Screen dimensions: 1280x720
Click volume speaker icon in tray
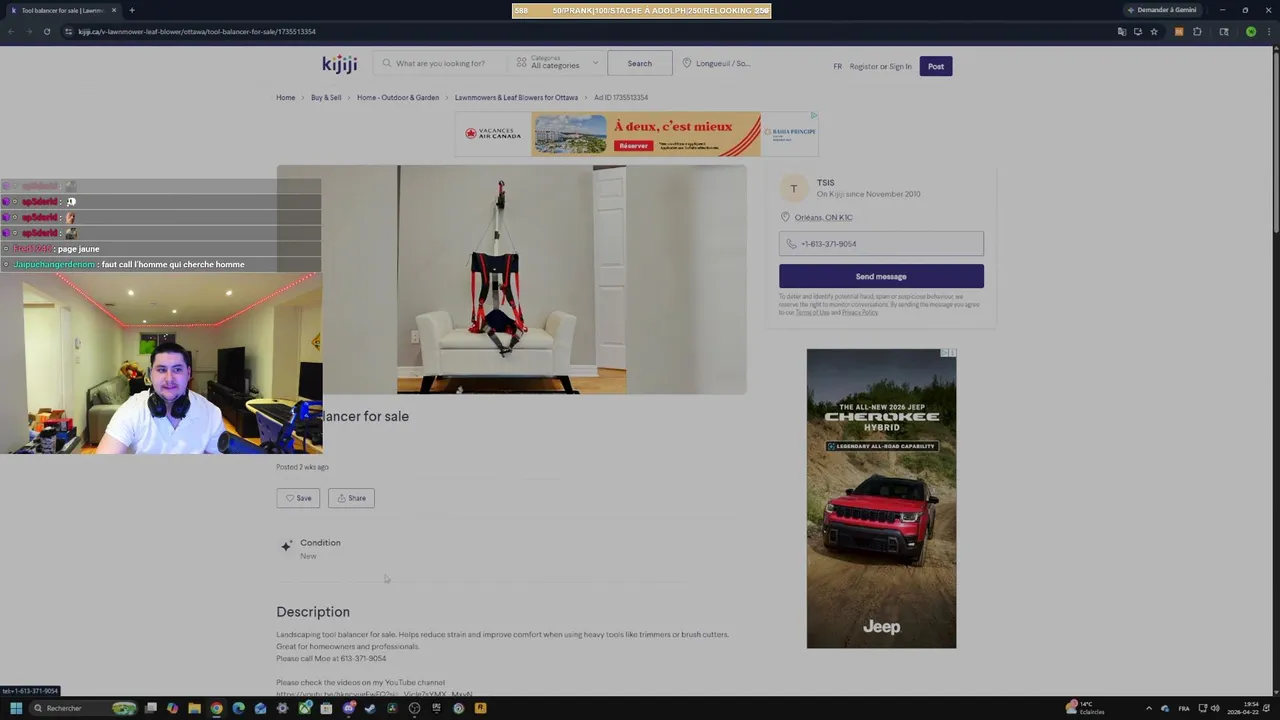pyautogui.click(x=1216, y=708)
